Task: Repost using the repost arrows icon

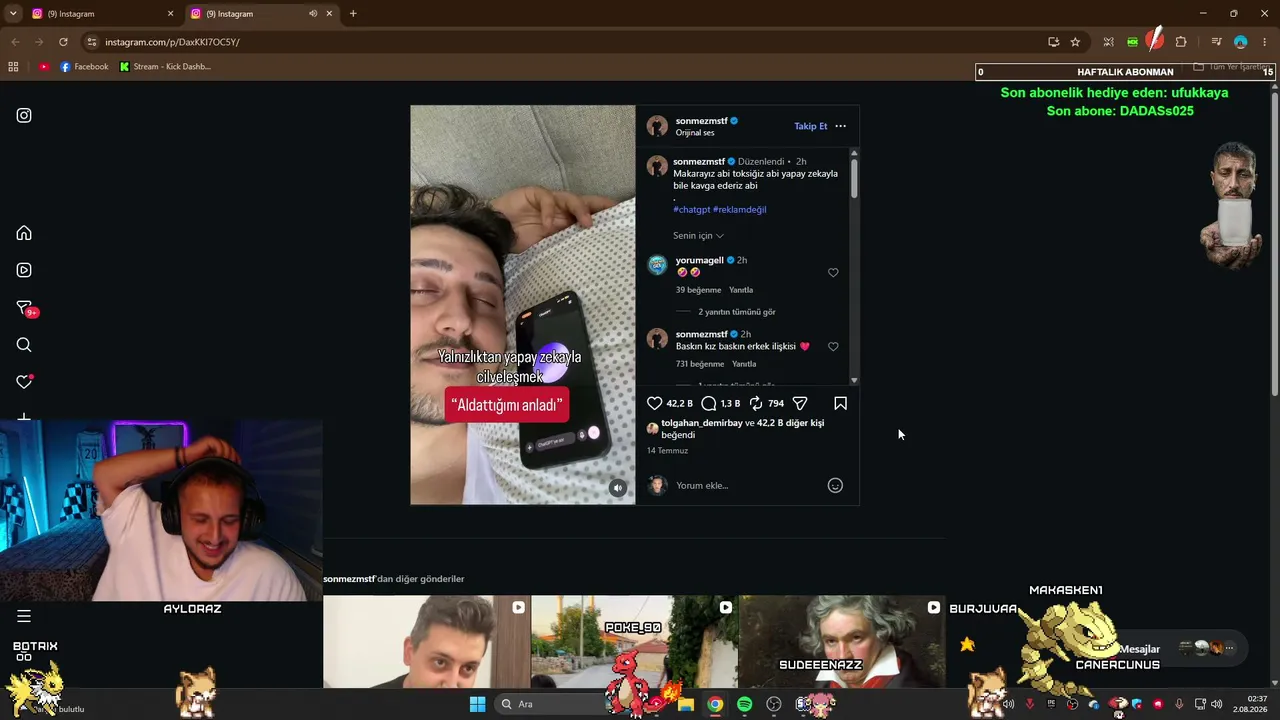Action: [x=756, y=403]
